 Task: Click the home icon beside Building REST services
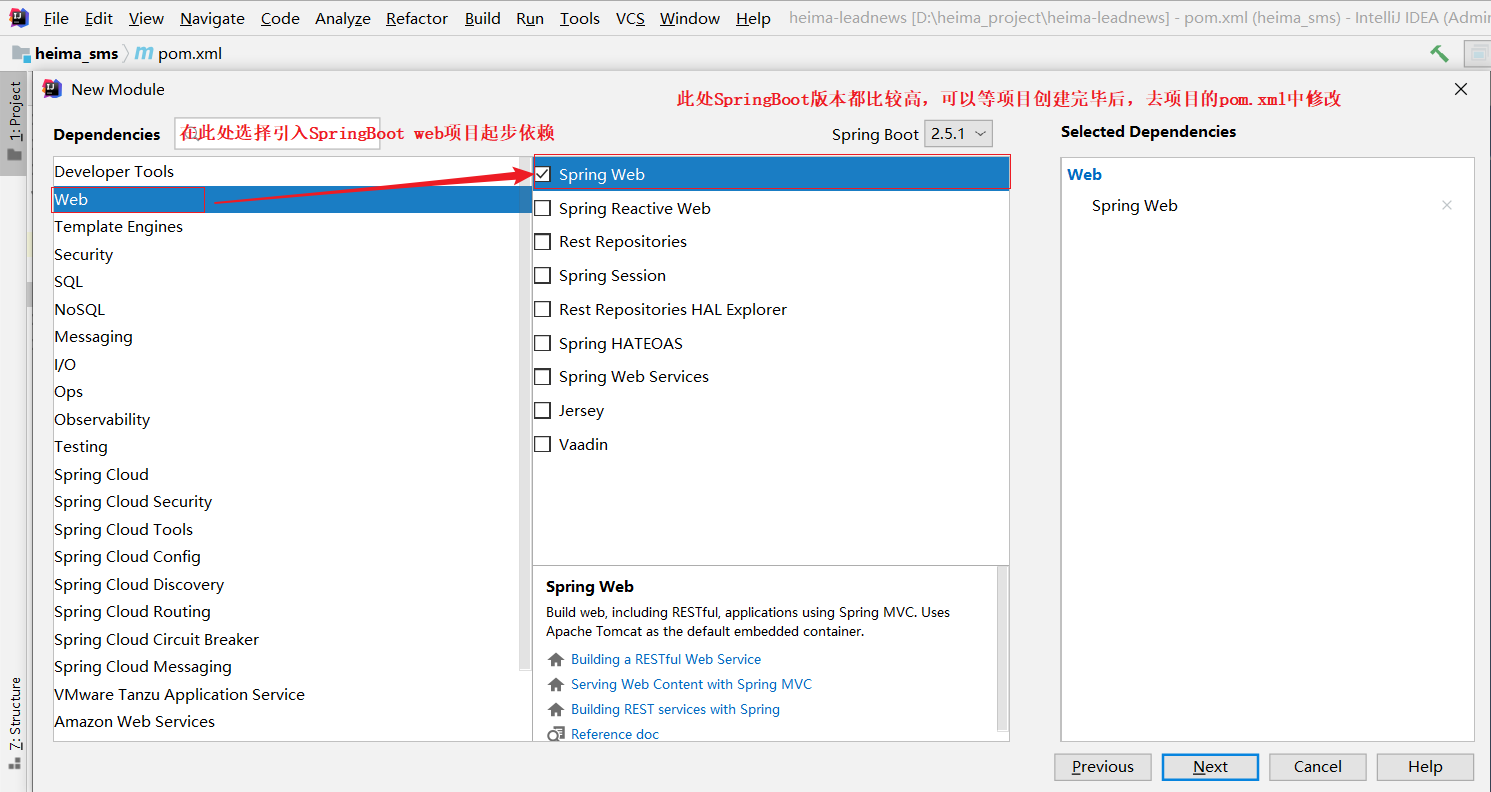coord(556,710)
